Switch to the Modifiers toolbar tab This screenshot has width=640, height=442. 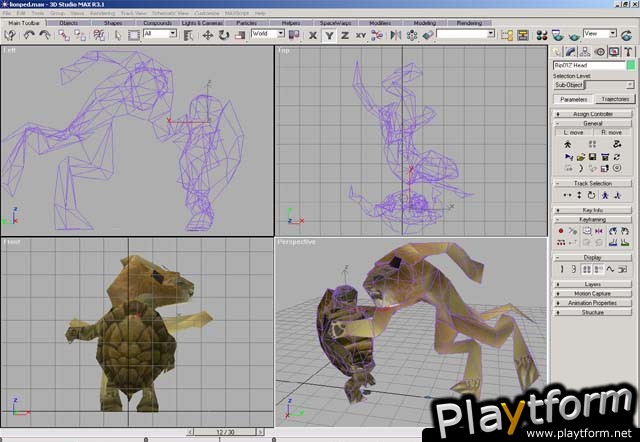coord(380,23)
